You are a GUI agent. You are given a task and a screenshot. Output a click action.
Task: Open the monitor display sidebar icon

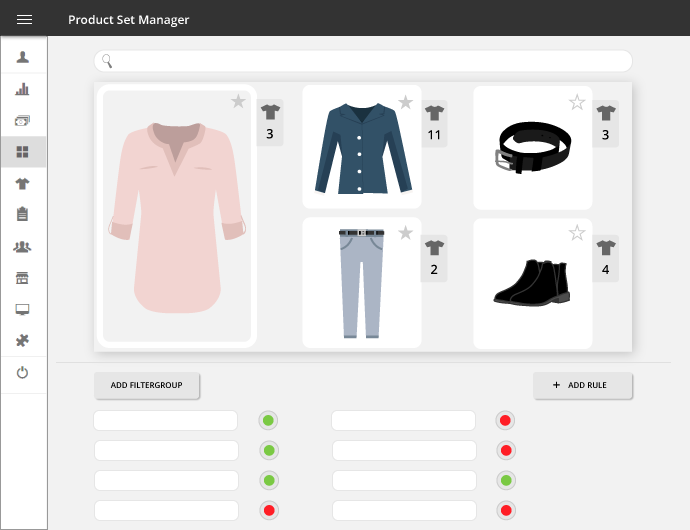pos(22,309)
